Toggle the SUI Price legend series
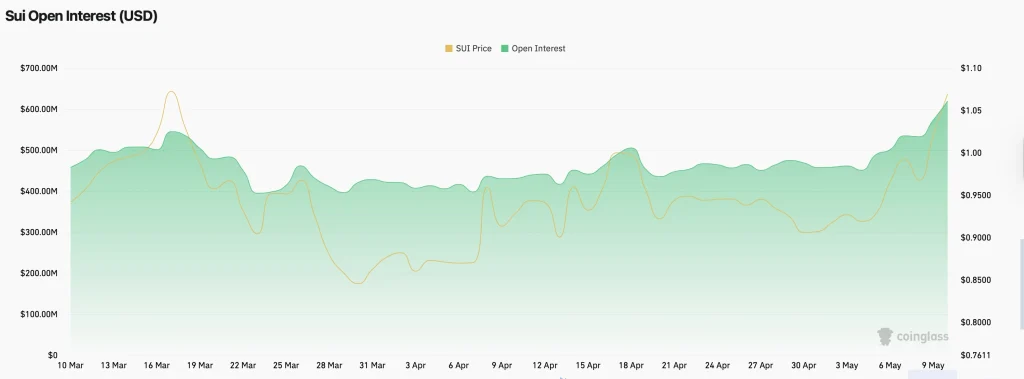 point(468,48)
